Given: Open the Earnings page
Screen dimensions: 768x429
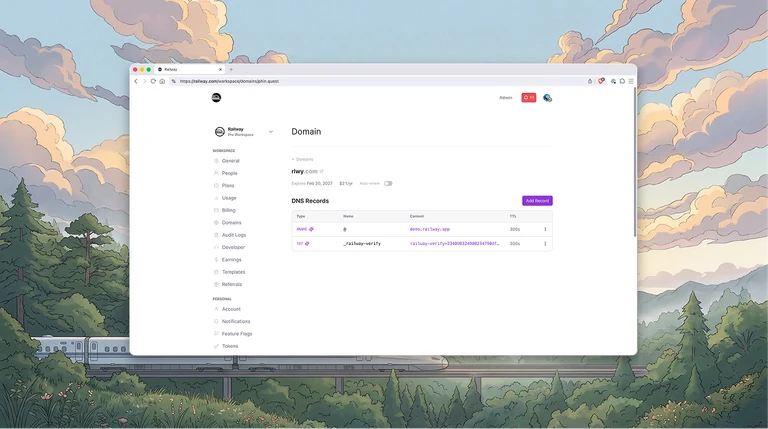Looking at the screenshot, I should tap(228, 260).
